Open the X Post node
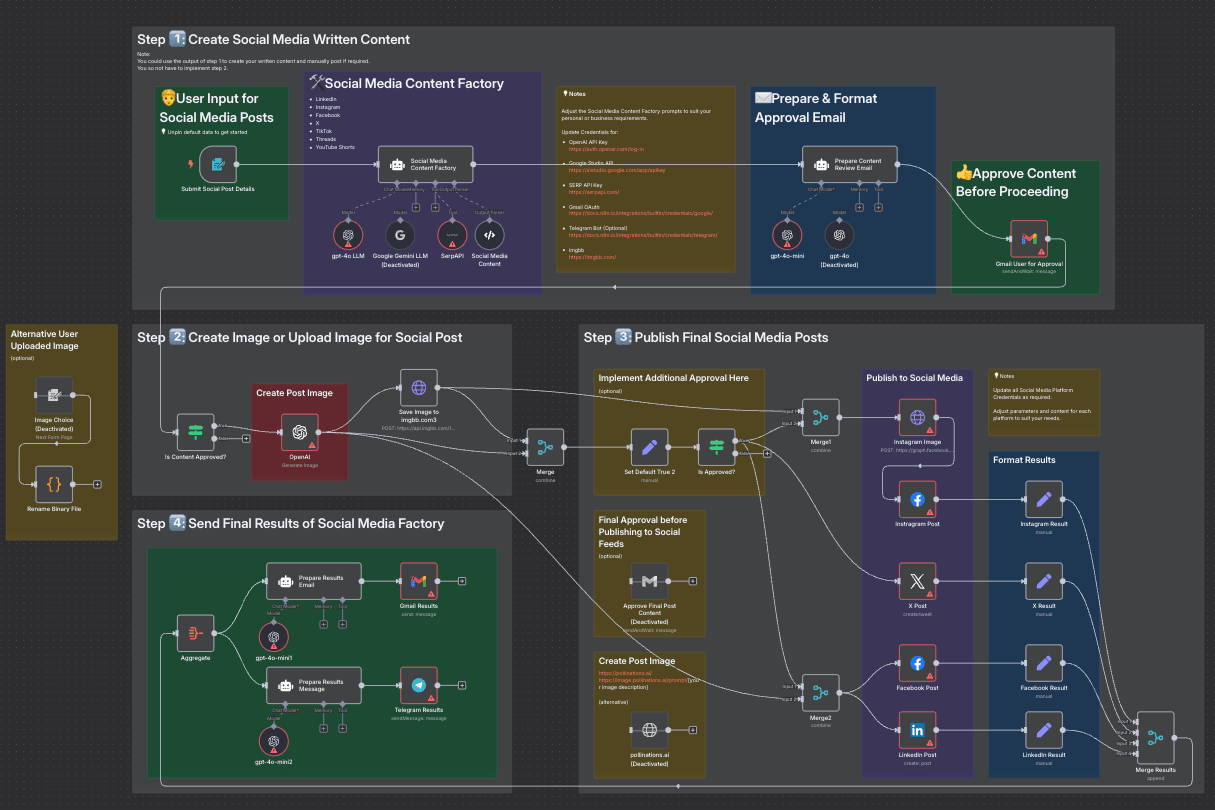The width and height of the screenshot is (1215, 810). click(917, 580)
